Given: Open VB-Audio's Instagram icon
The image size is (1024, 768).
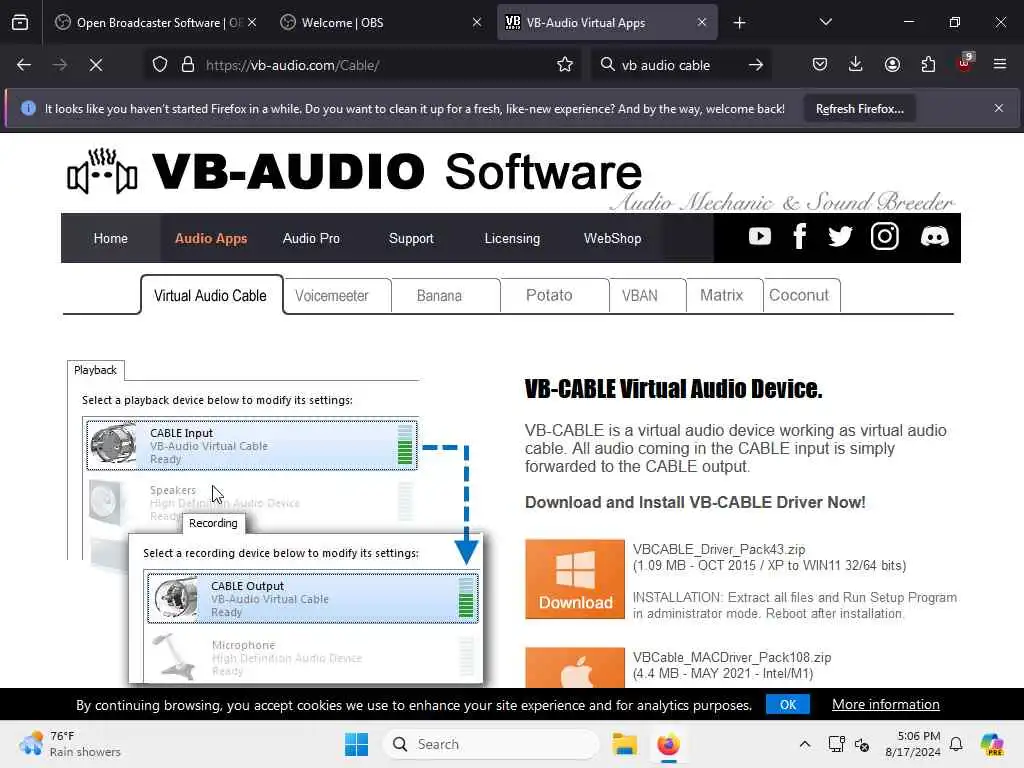Looking at the screenshot, I should [884, 236].
